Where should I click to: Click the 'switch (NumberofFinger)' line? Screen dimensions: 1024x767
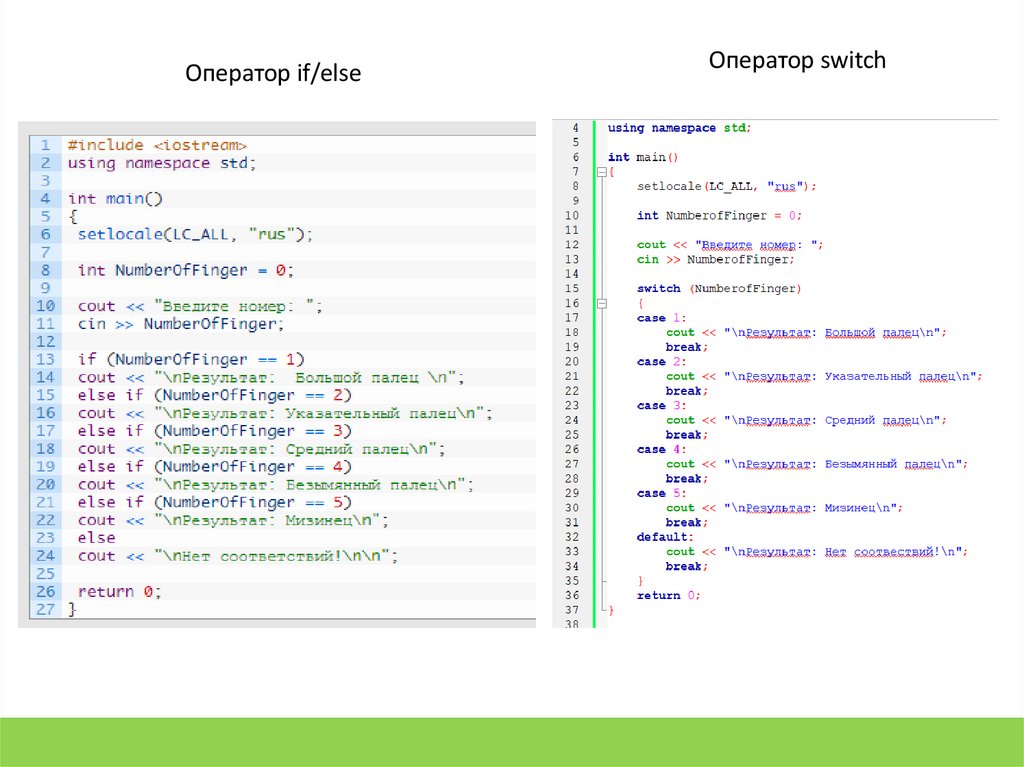pyautogui.click(x=719, y=289)
